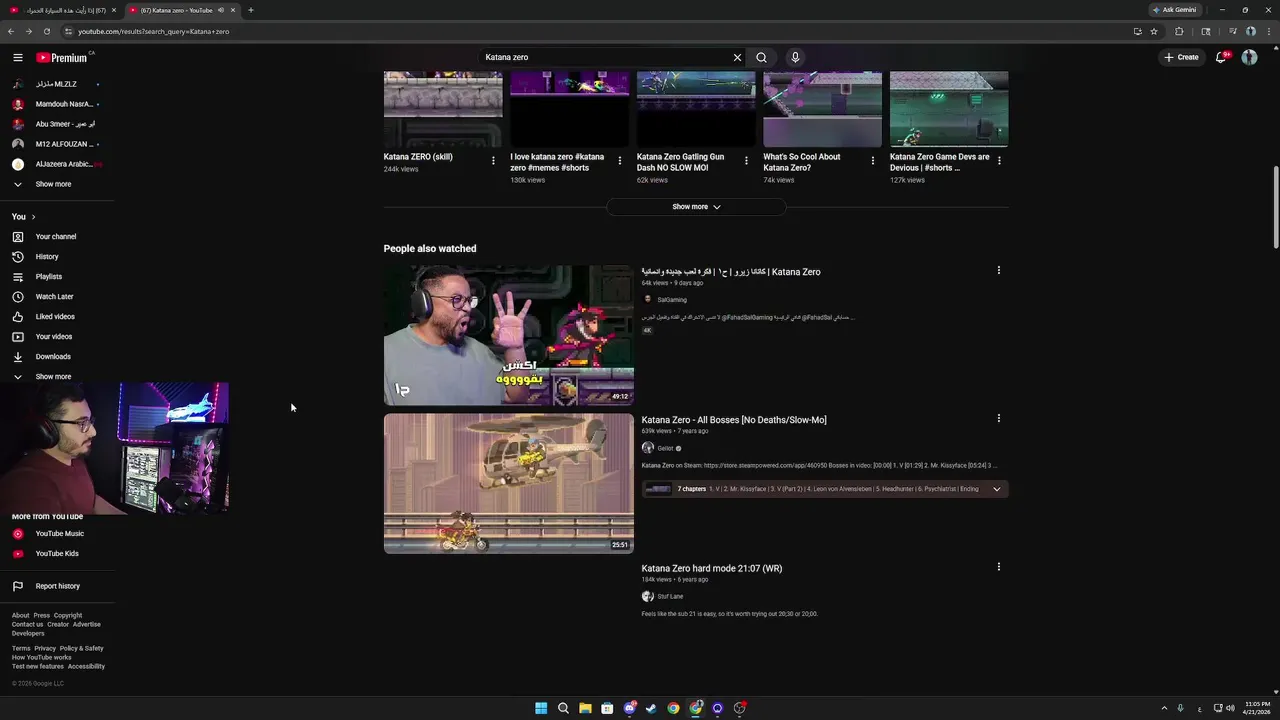The width and height of the screenshot is (1280, 720).
Task: Open Katana Zero All Bosses video title
Action: [734, 420]
